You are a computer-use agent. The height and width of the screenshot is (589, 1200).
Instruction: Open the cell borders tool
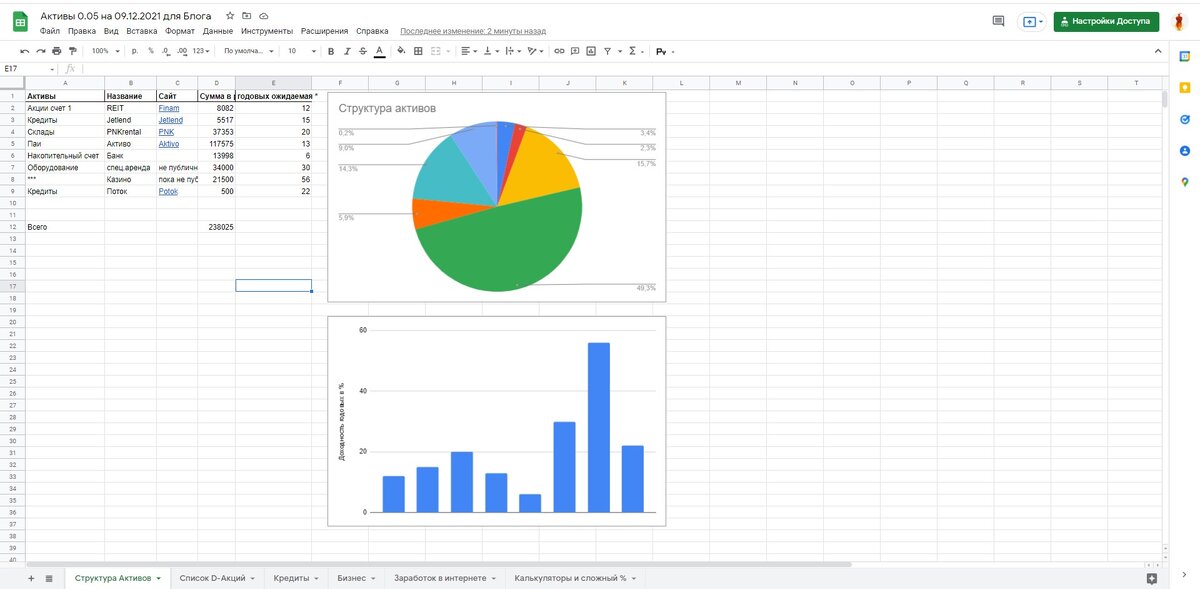click(x=418, y=51)
